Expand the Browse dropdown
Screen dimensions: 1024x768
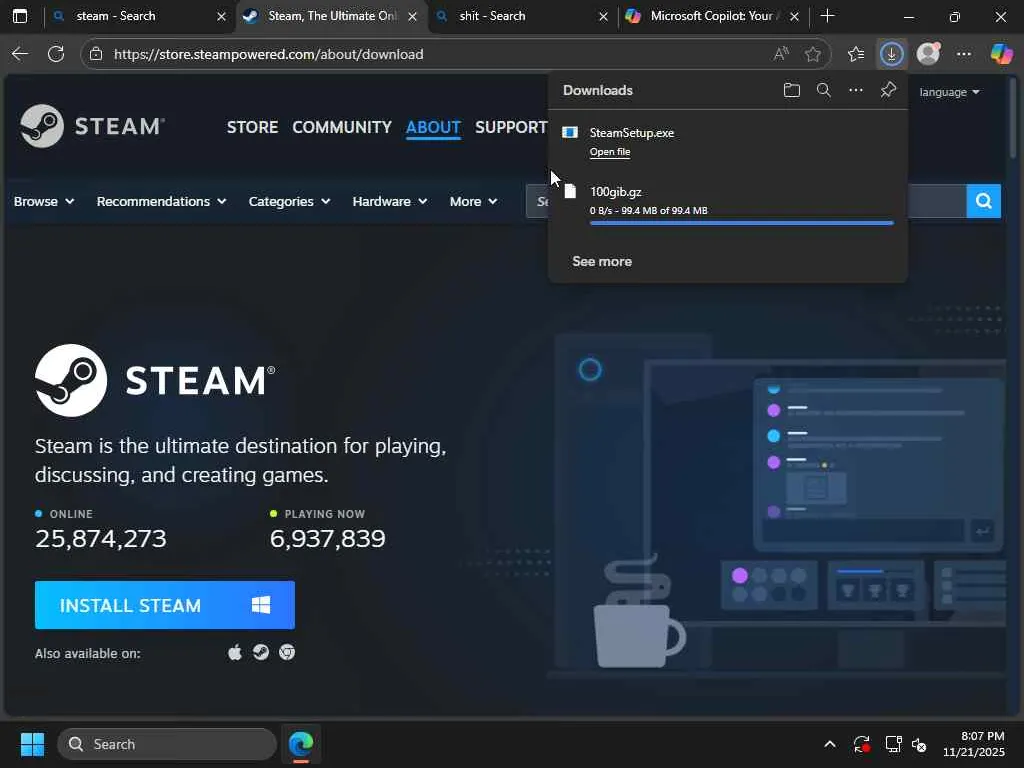pyautogui.click(x=44, y=201)
